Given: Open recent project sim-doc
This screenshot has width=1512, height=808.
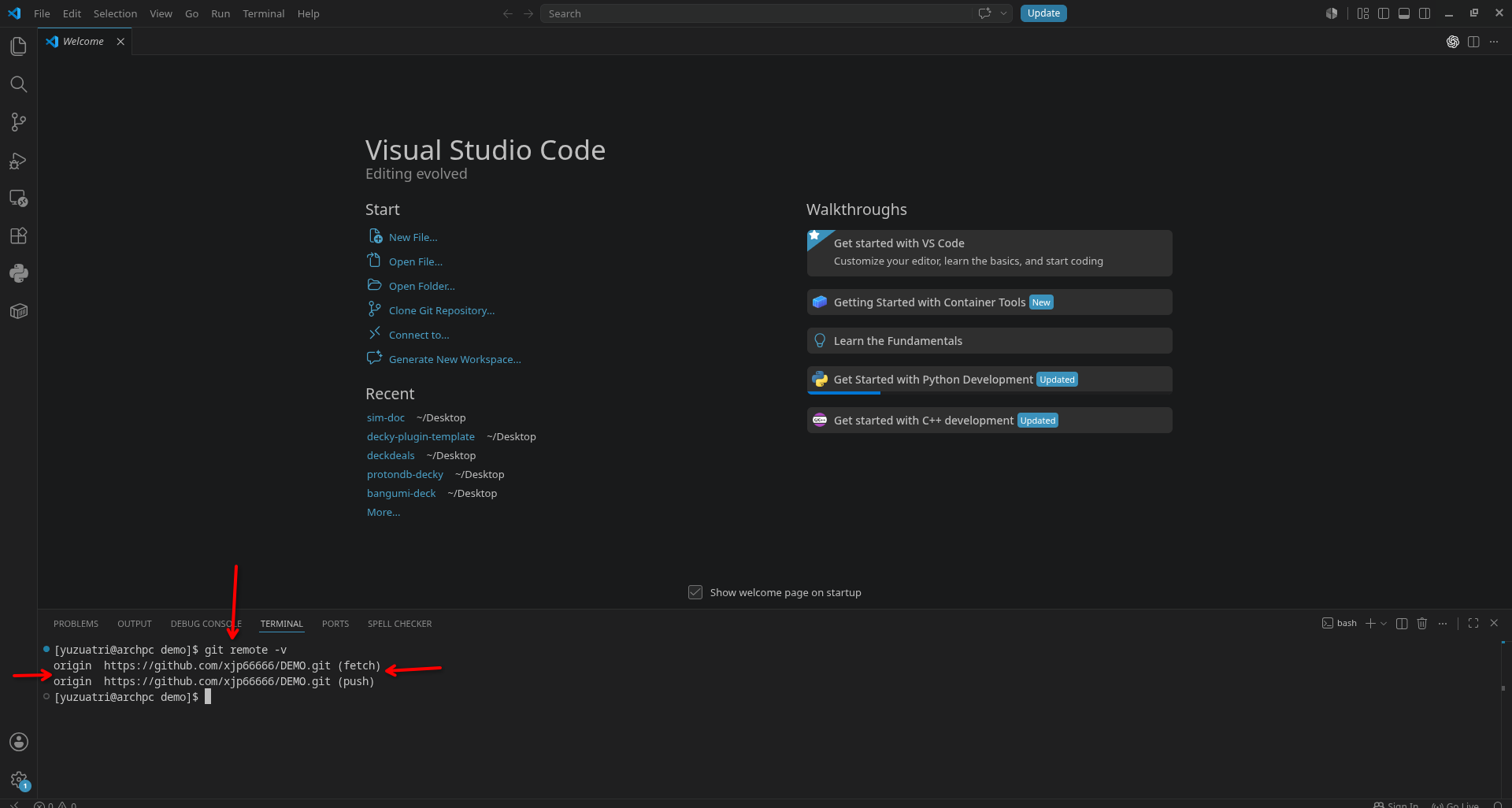Looking at the screenshot, I should coord(386,417).
